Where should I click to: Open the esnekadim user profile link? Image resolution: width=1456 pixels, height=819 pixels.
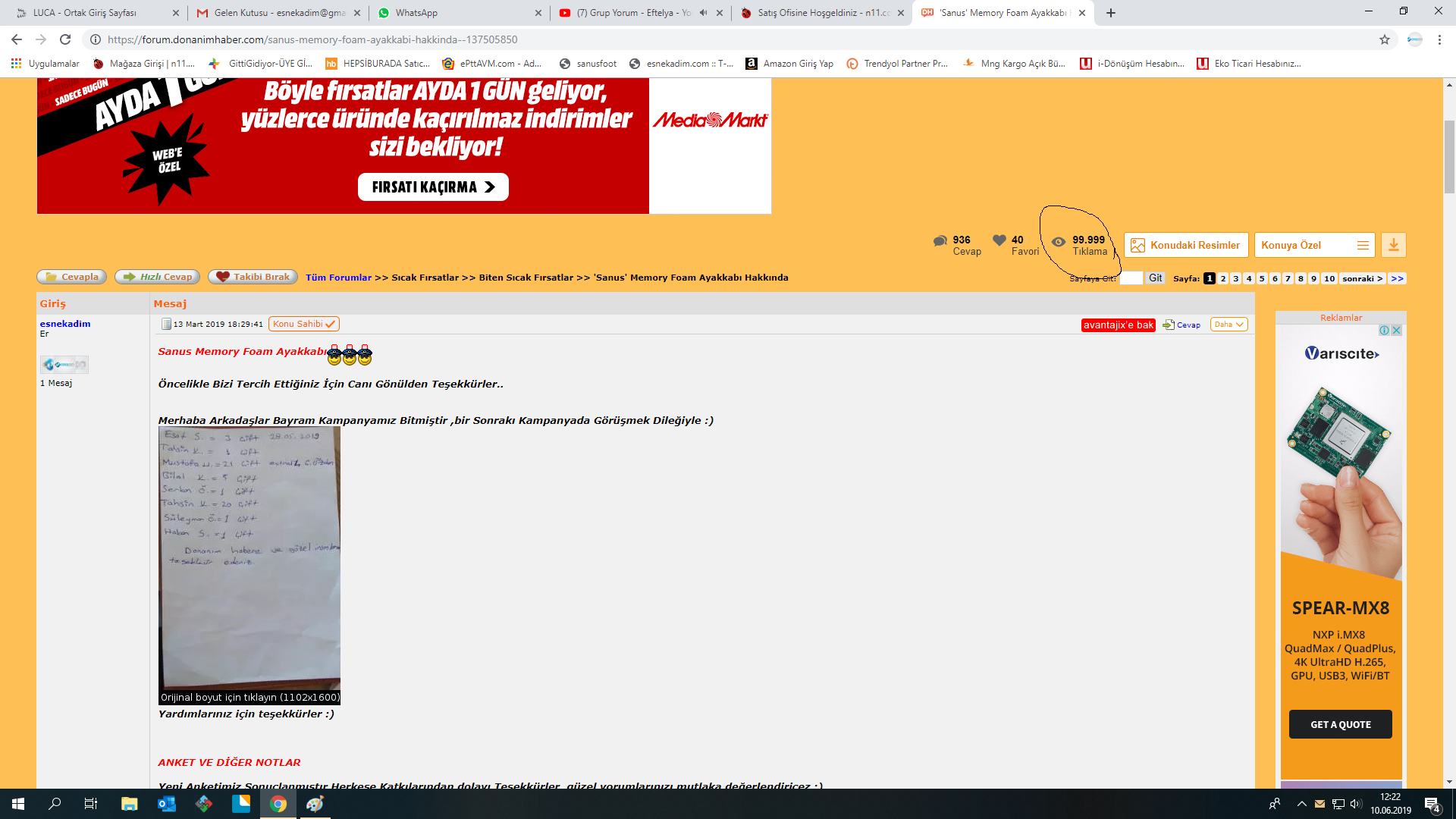click(x=65, y=324)
